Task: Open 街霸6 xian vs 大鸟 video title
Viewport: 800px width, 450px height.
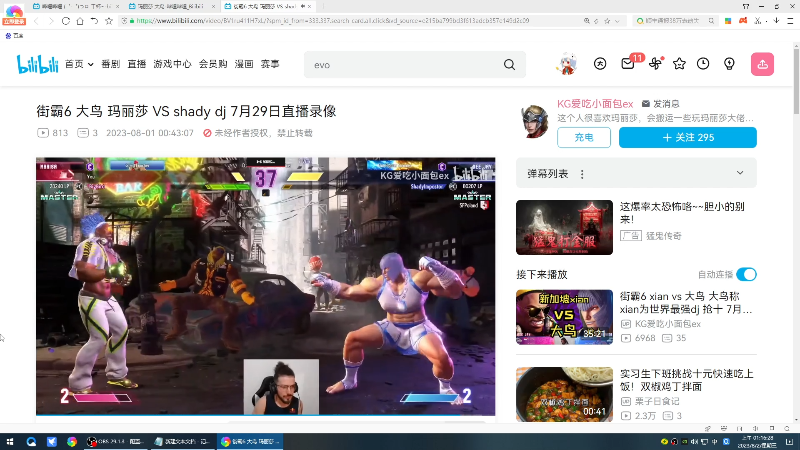Action: click(x=686, y=303)
